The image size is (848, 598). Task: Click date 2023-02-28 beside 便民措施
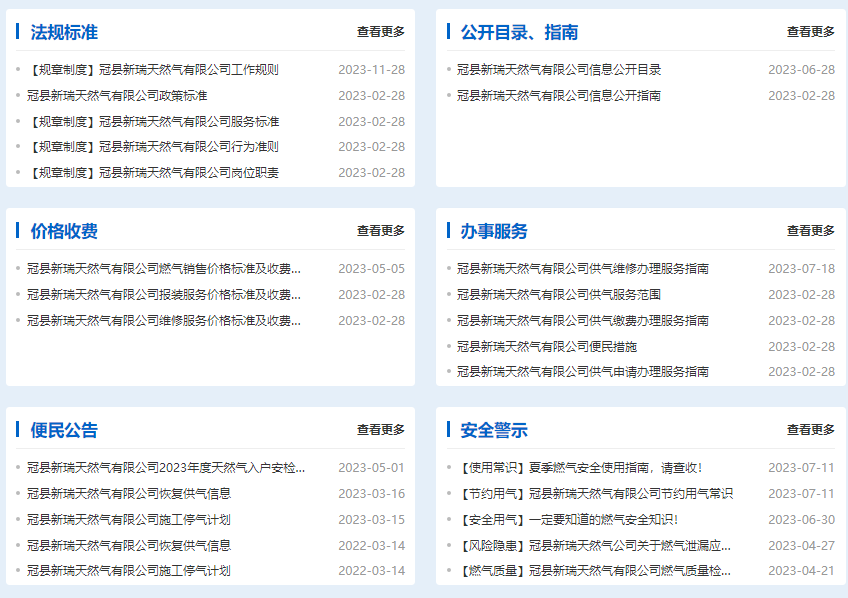(x=801, y=347)
